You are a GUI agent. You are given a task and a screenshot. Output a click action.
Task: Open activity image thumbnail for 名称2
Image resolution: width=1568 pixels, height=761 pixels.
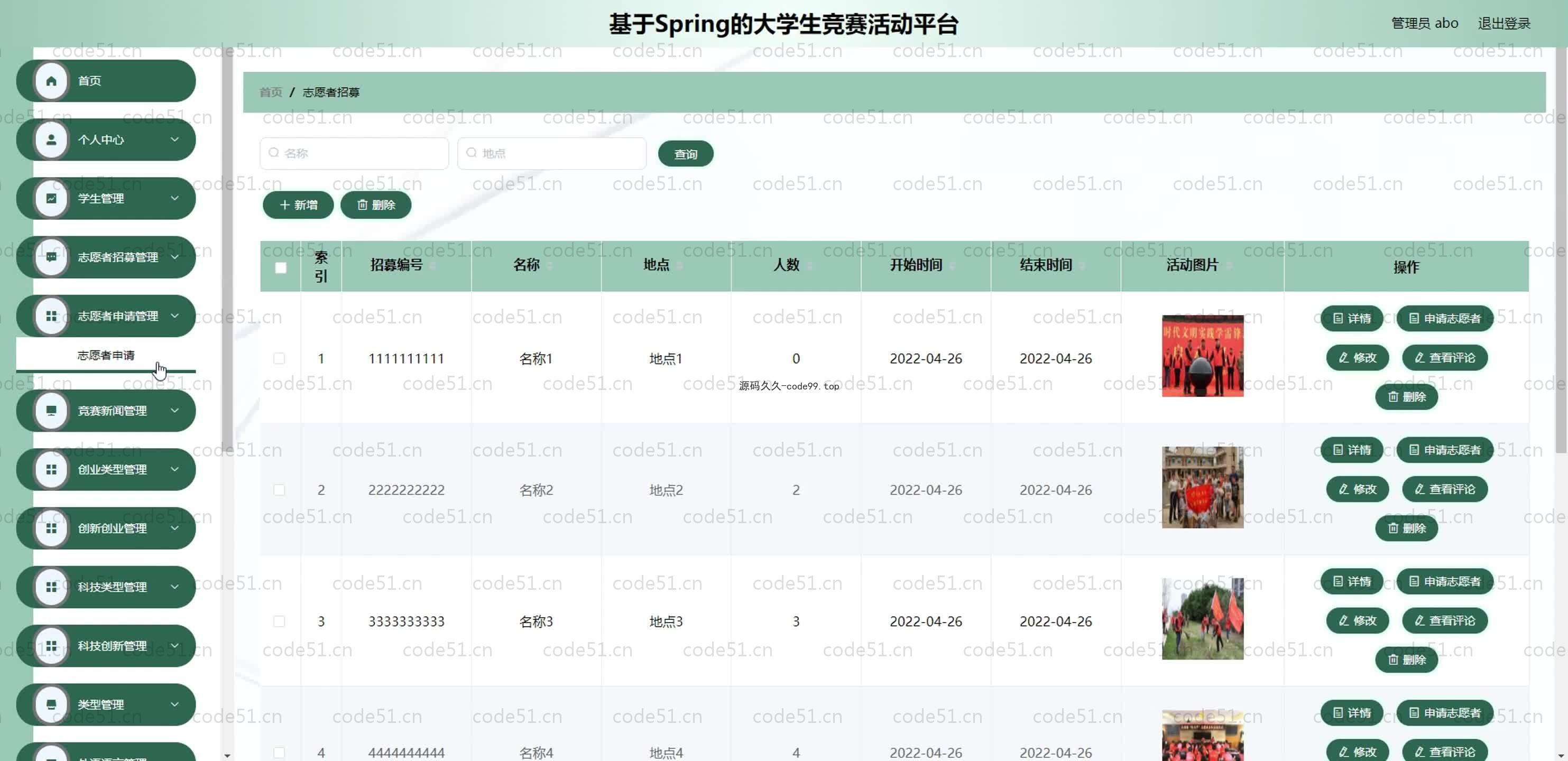point(1203,487)
